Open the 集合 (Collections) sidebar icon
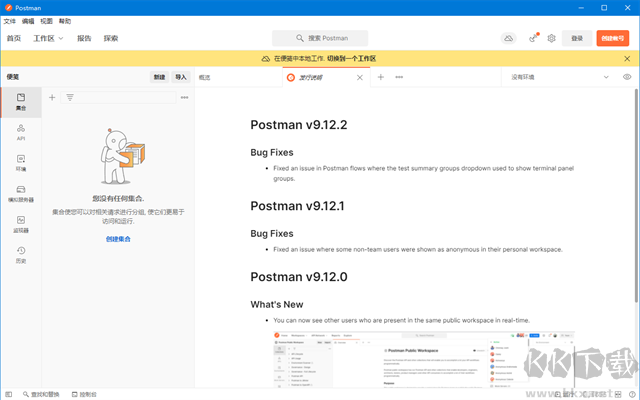640x400 pixels. coord(21,102)
